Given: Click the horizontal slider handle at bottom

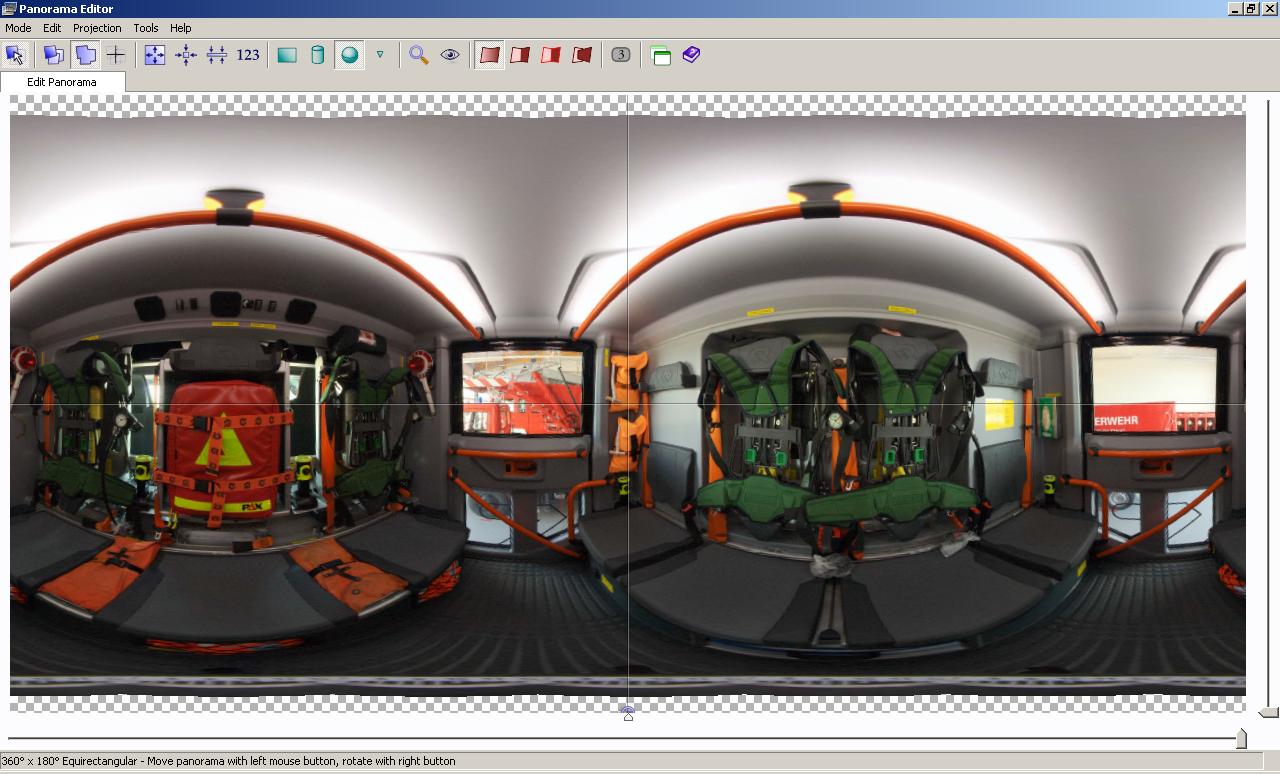Looking at the screenshot, I should (1241, 738).
